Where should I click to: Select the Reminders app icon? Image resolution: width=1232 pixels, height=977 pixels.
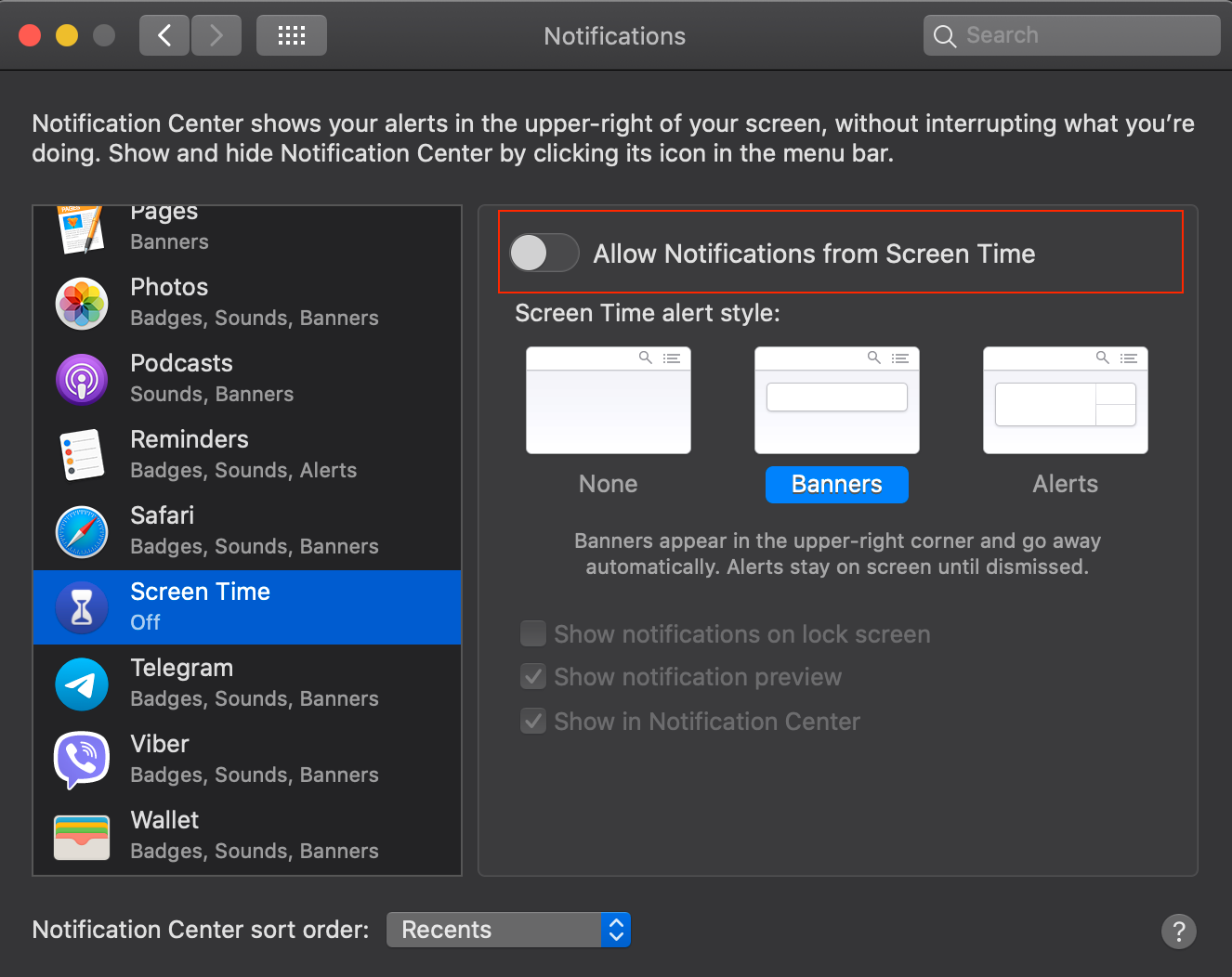tap(82, 456)
